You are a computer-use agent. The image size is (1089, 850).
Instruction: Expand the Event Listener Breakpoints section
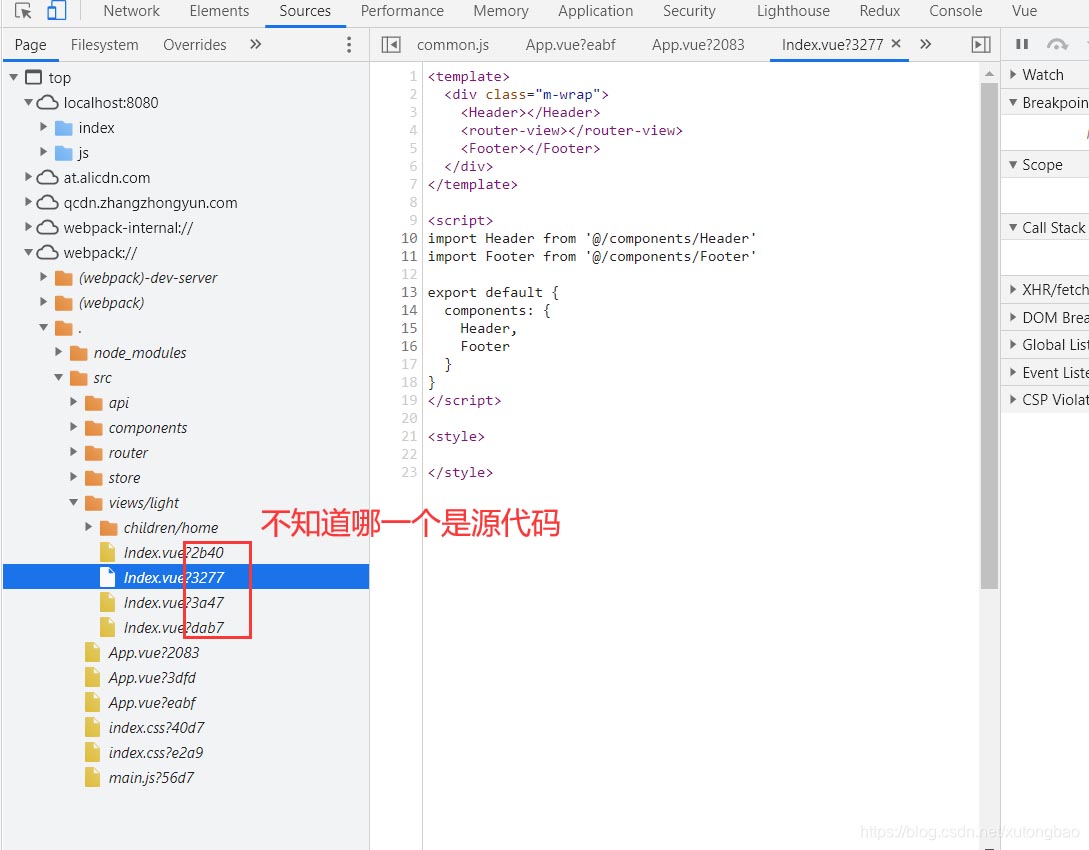1013,372
